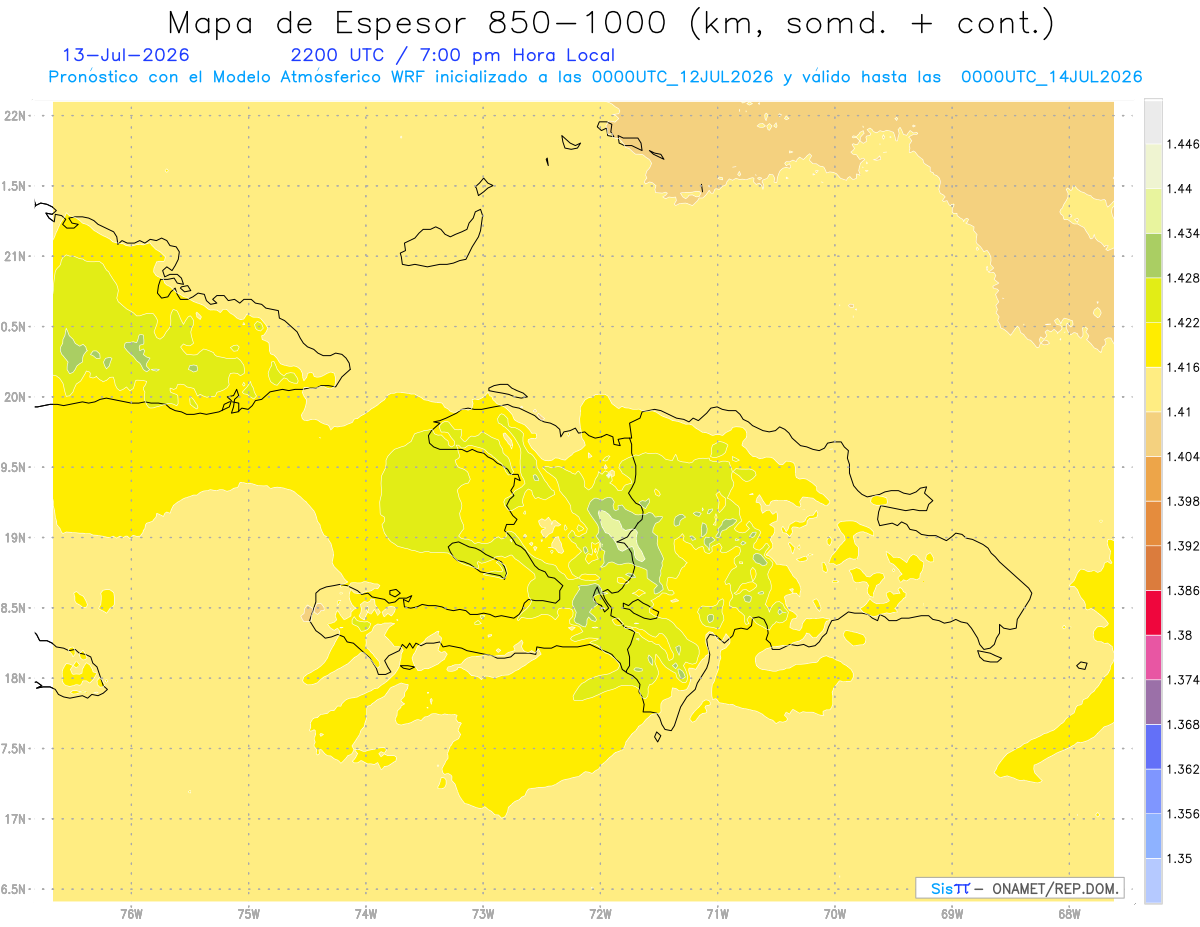Viewport: 1200px width, 927px height.
Task: Click the longitude axis label '73W'
Action: coord(483,914)
